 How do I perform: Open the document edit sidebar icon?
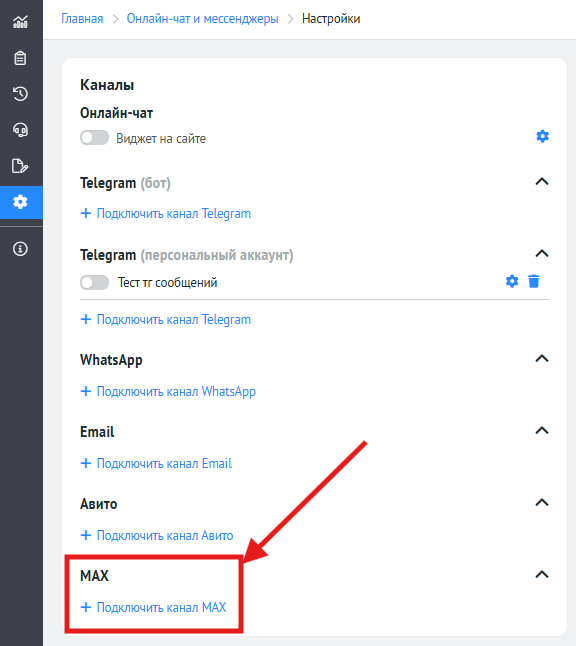pos(20,166)
